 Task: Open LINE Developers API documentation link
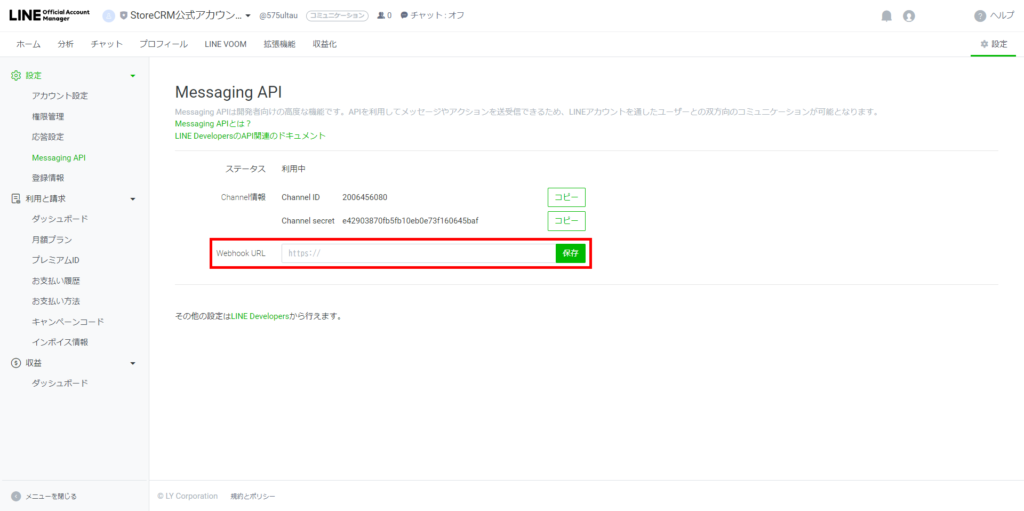(x=250, y=136)
